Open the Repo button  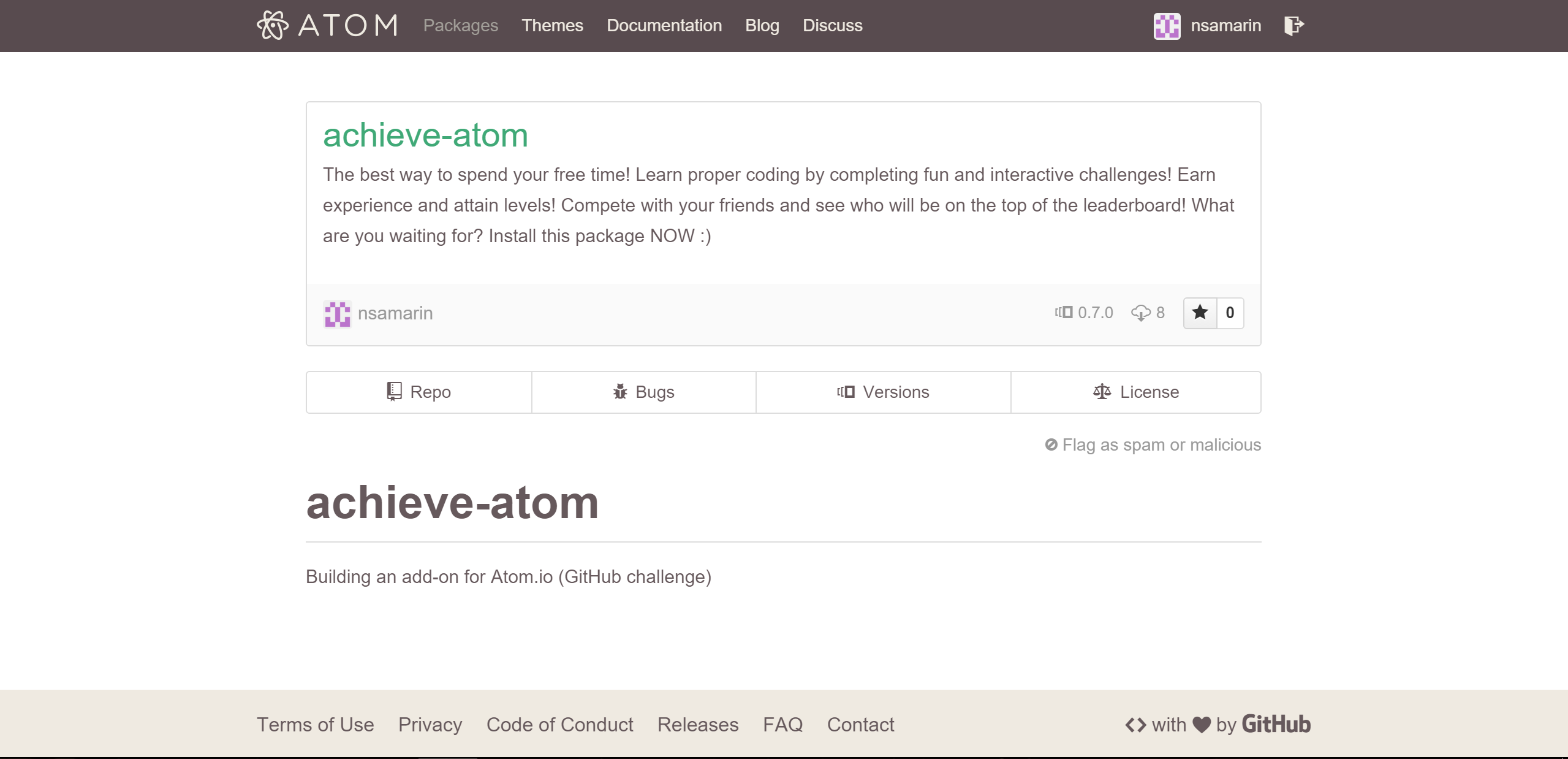[x=419, y=392]
